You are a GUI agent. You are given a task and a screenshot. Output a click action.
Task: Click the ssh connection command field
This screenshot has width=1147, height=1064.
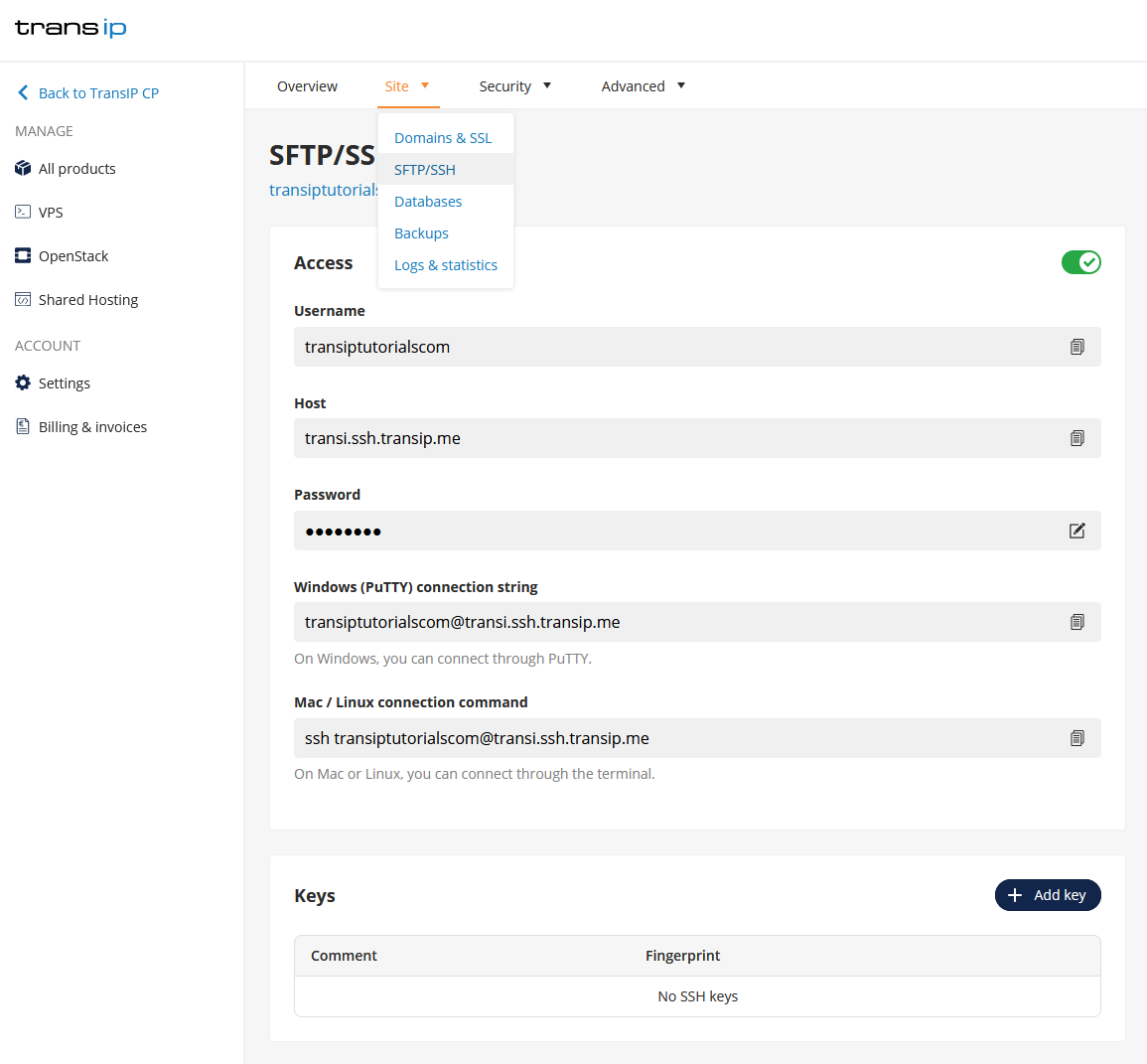(697, 738)
